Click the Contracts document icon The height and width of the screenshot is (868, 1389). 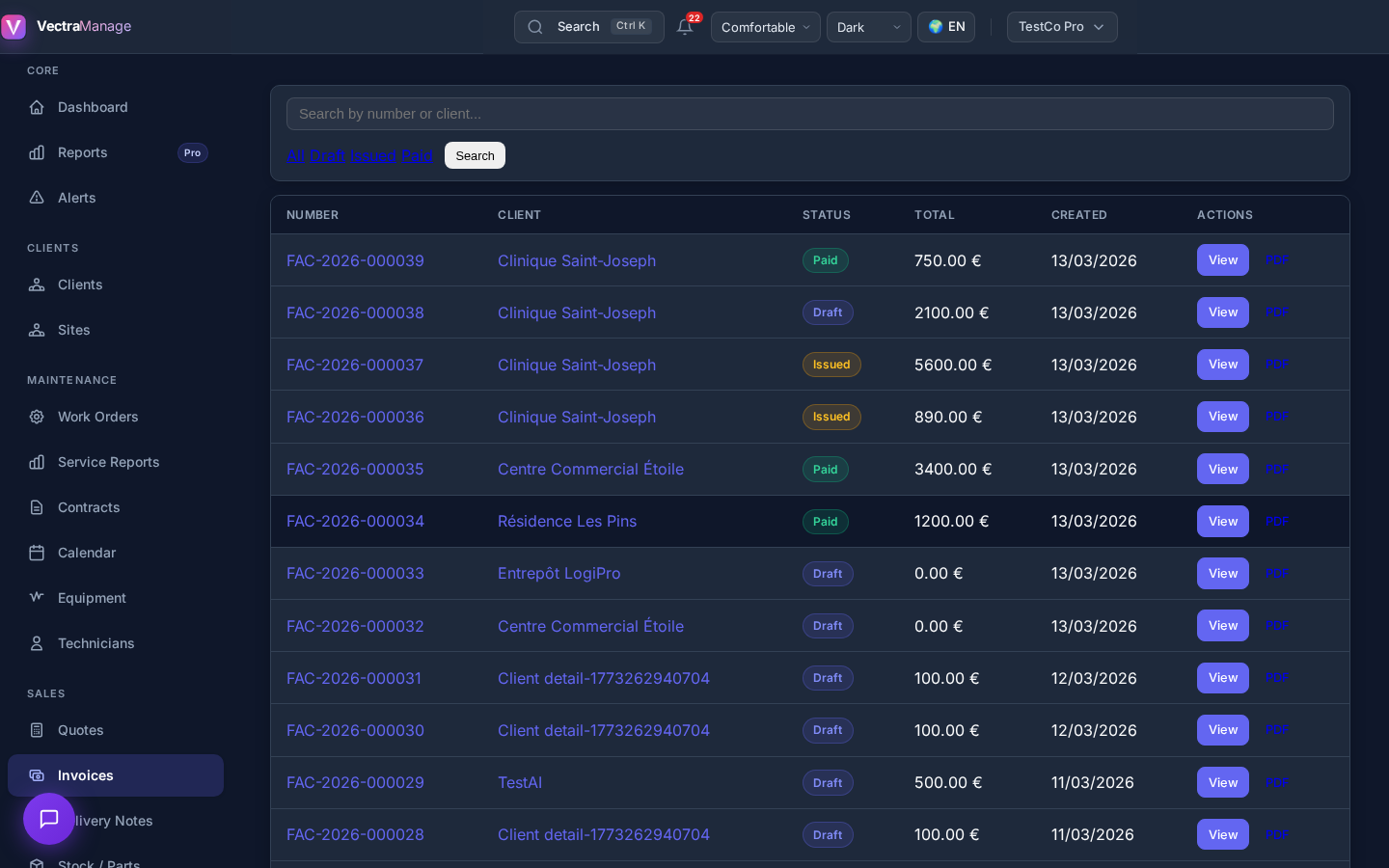pyautogui.click(x=37, y=507)
